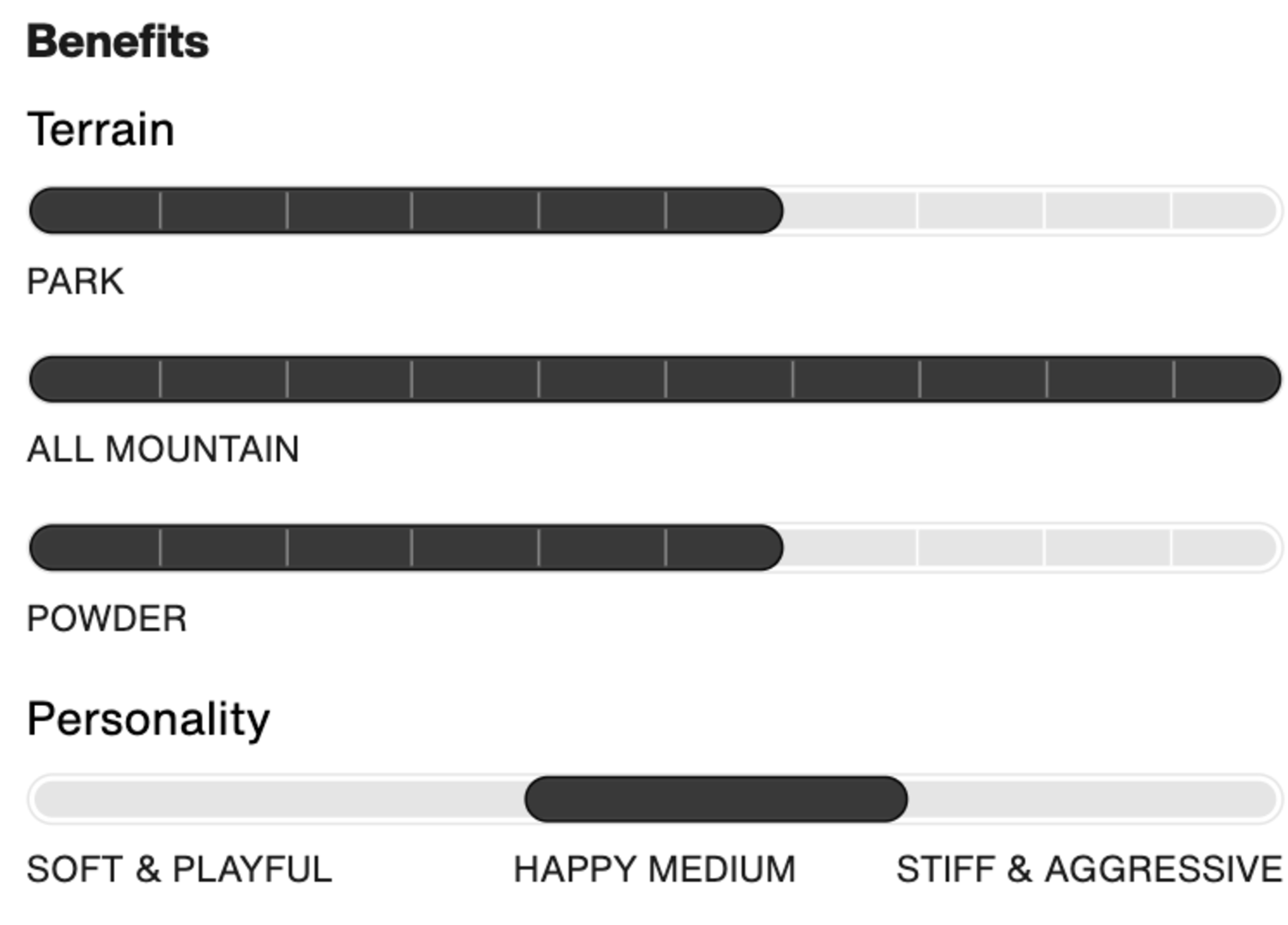The height and width of the screenshot is (925, 1288).
Task: Select the PARK label text
Action: pyautogui.click(x=76, y=282)
